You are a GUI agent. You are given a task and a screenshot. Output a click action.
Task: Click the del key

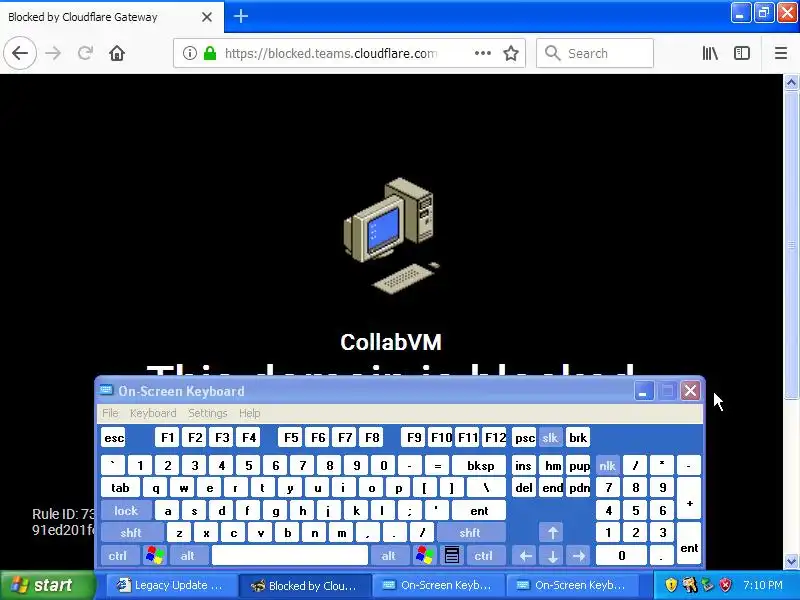(524, 488)
